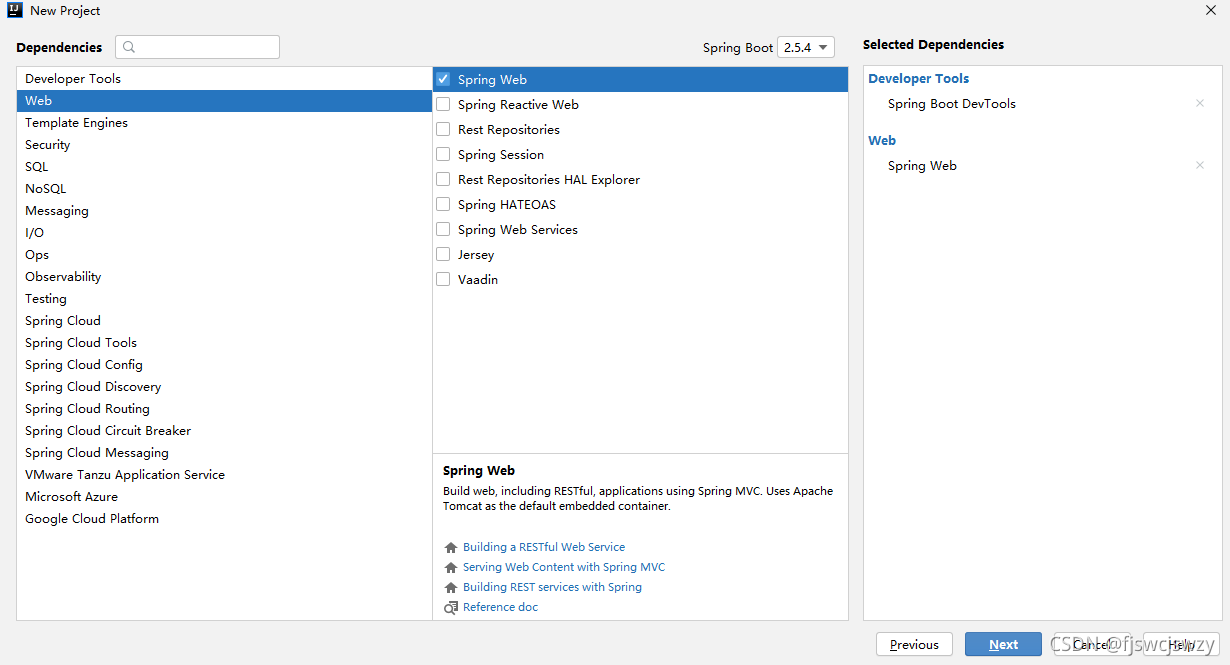Click home icon beside Building REST services
The width and height of the screenshot is (1230, 665).
pos(450,588)
